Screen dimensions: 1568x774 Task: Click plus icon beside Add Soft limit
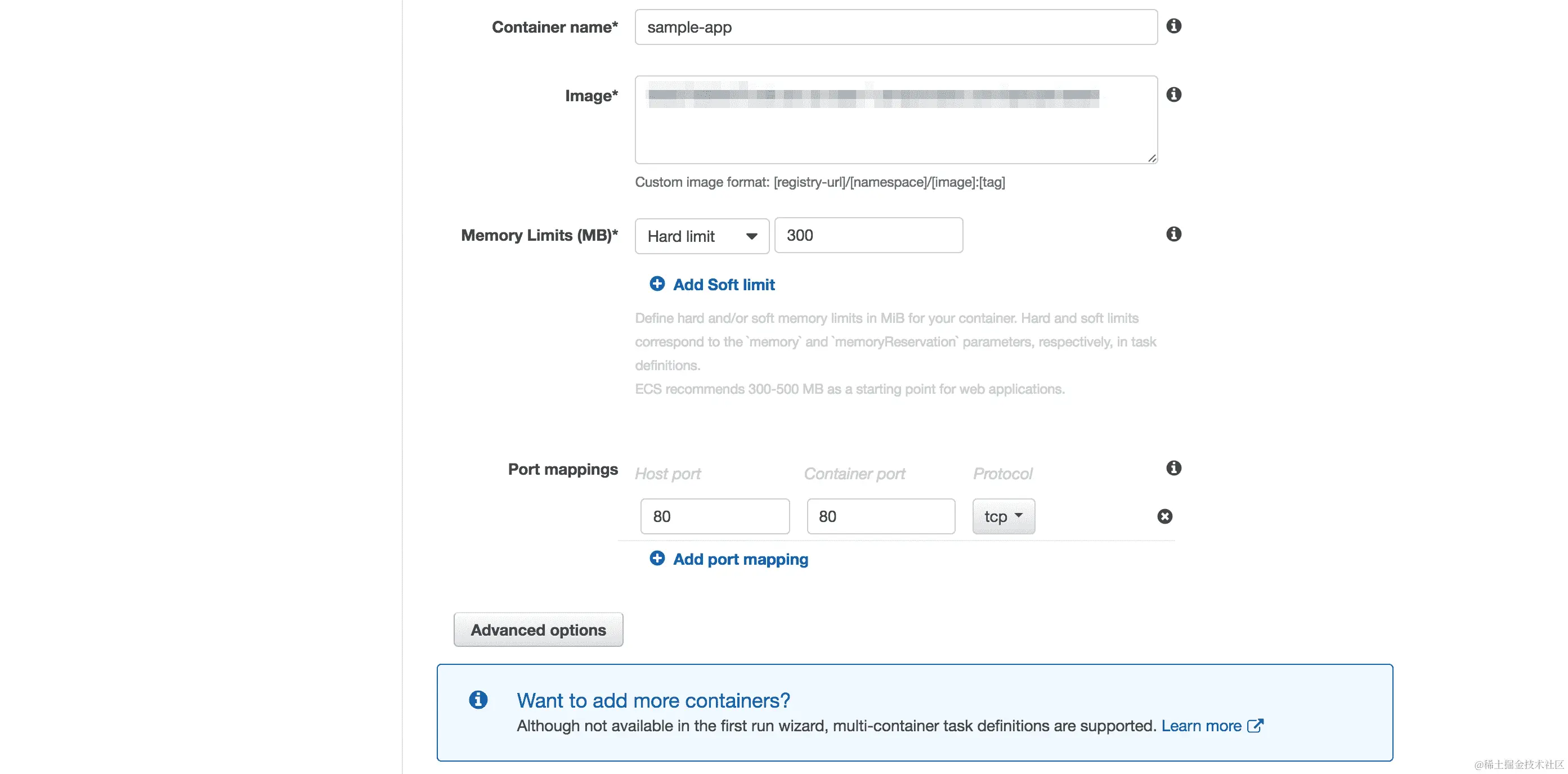[657, 284]
